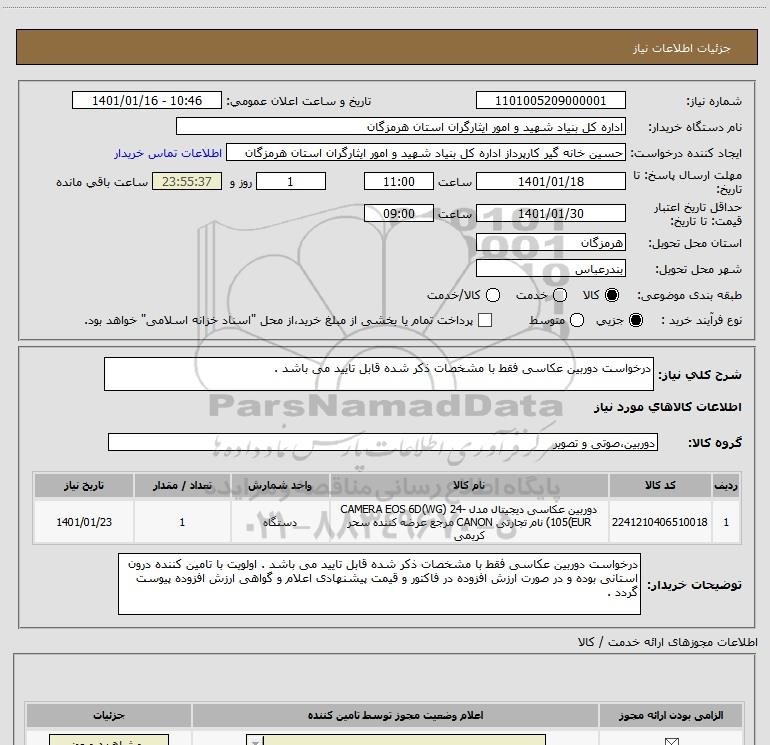The height and width of the screenshot is (745, 770).
Task: Select the کالا radio button
Action: (x=612, y=295)
